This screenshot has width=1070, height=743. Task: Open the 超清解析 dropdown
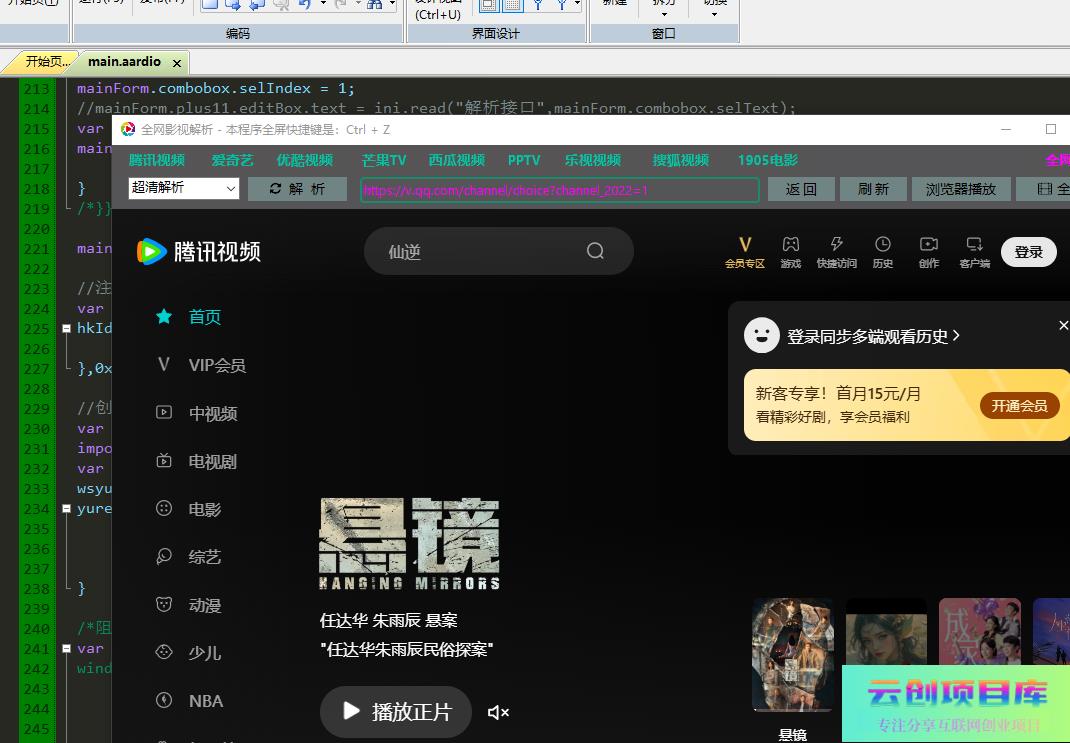pyautogui.click(x=184, y=188)
